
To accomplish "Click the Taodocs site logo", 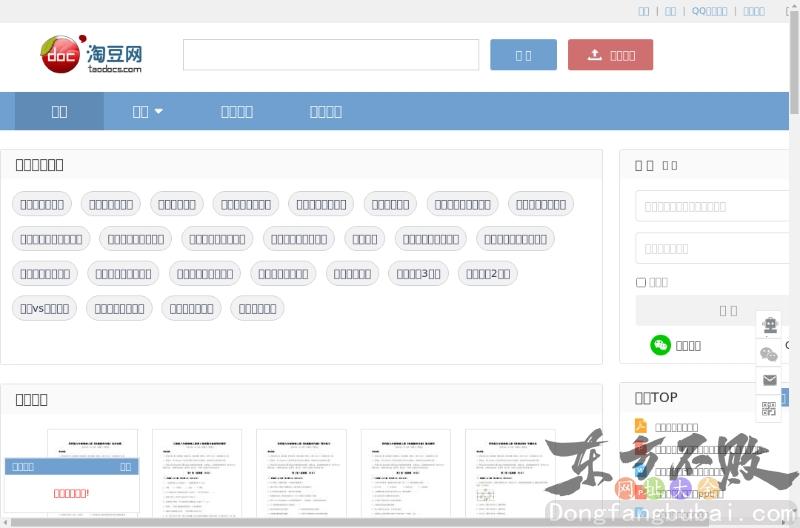I will pos(92,55).
